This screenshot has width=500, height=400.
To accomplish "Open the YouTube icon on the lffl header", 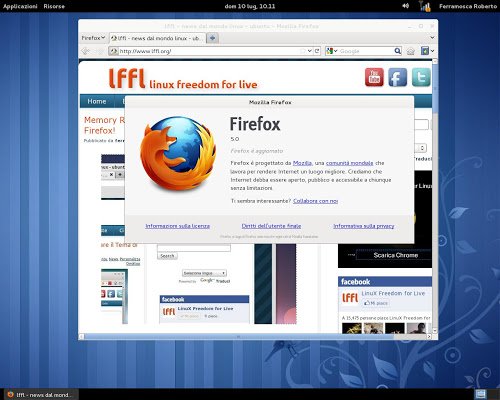I will click(374, 77).
